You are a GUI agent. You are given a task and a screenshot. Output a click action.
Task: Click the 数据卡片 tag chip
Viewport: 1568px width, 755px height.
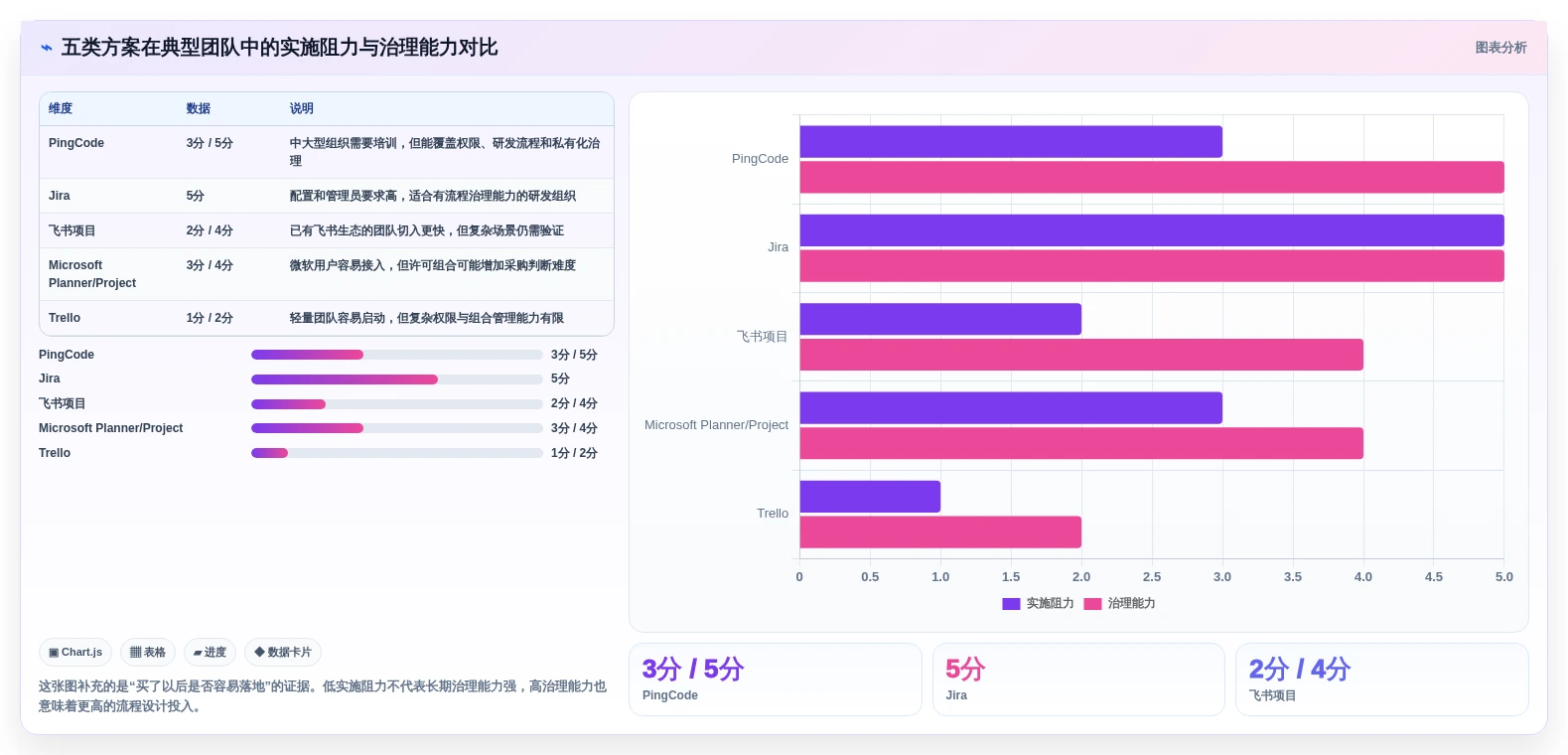pos(283,653)
